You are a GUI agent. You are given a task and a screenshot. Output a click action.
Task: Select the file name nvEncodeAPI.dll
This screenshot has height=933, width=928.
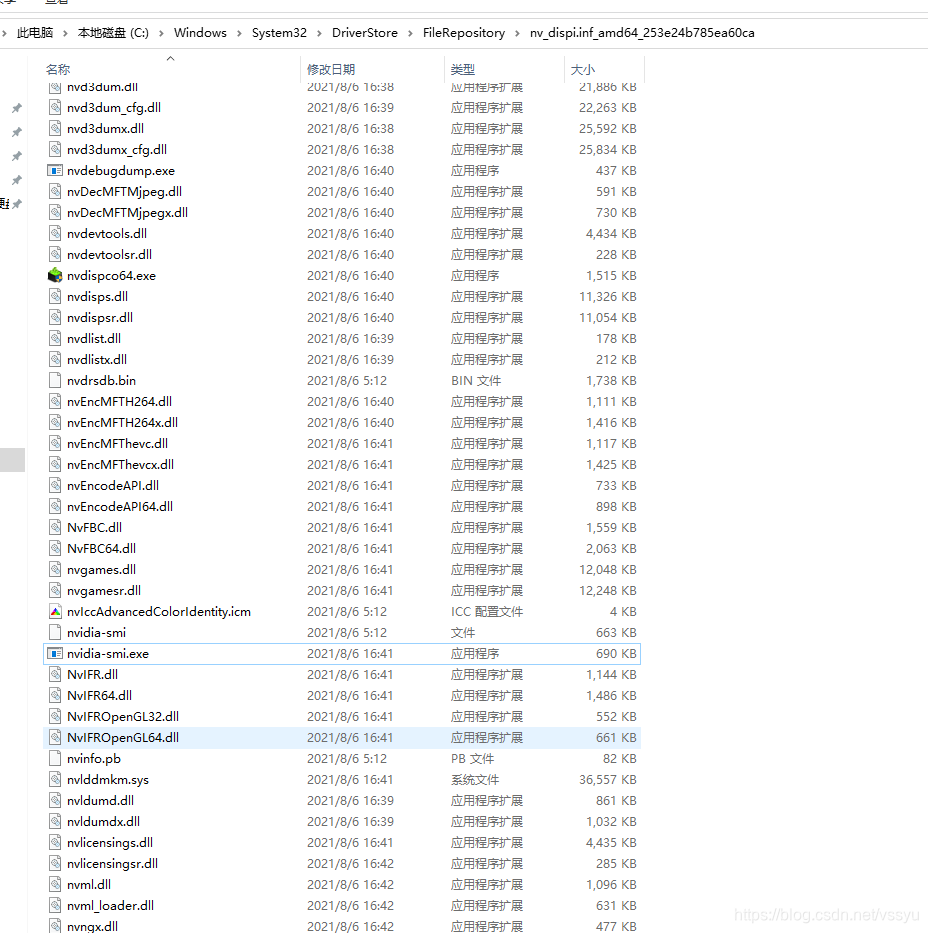(113, 486)
